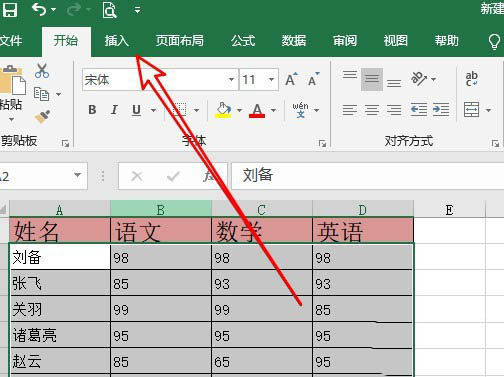
Task: Click the Save icon in quick access toolbar
Action: (10, 9)
